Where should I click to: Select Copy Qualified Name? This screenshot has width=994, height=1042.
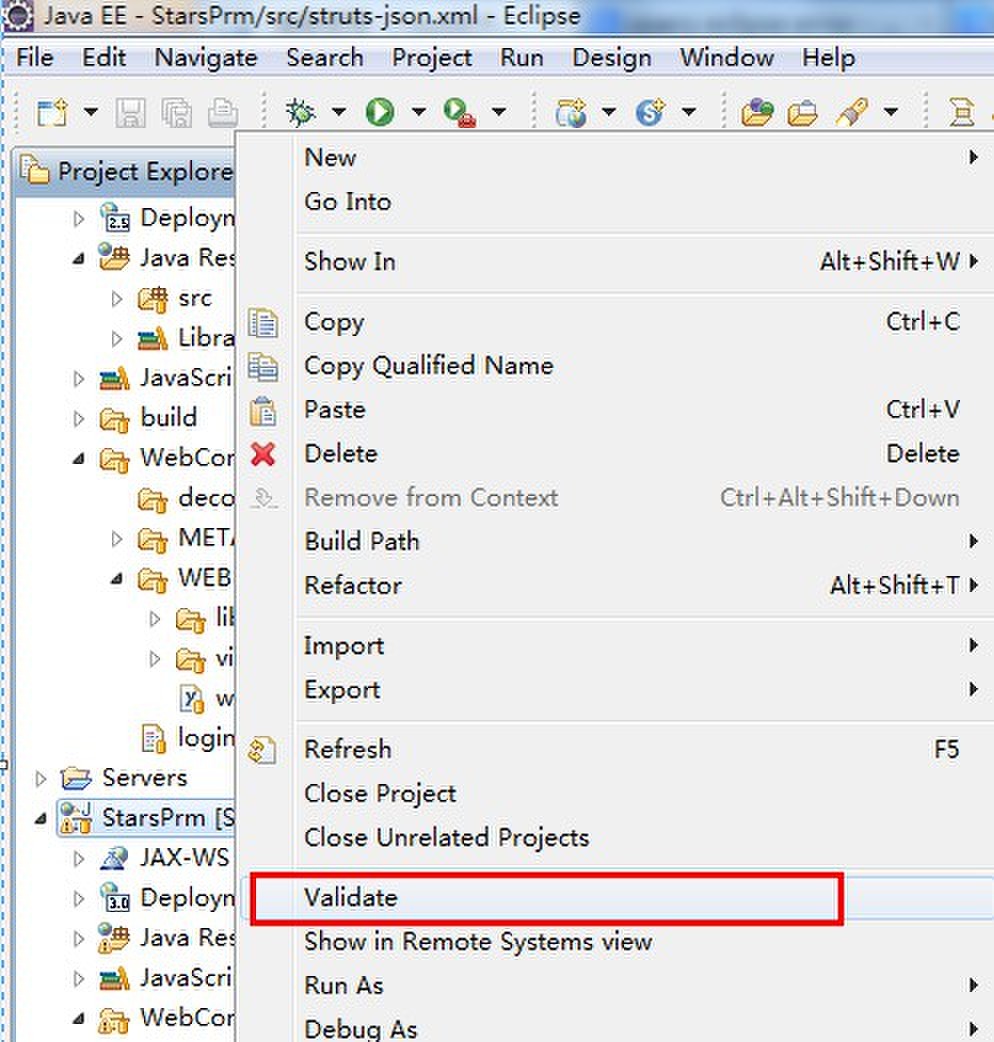point(614,366)
